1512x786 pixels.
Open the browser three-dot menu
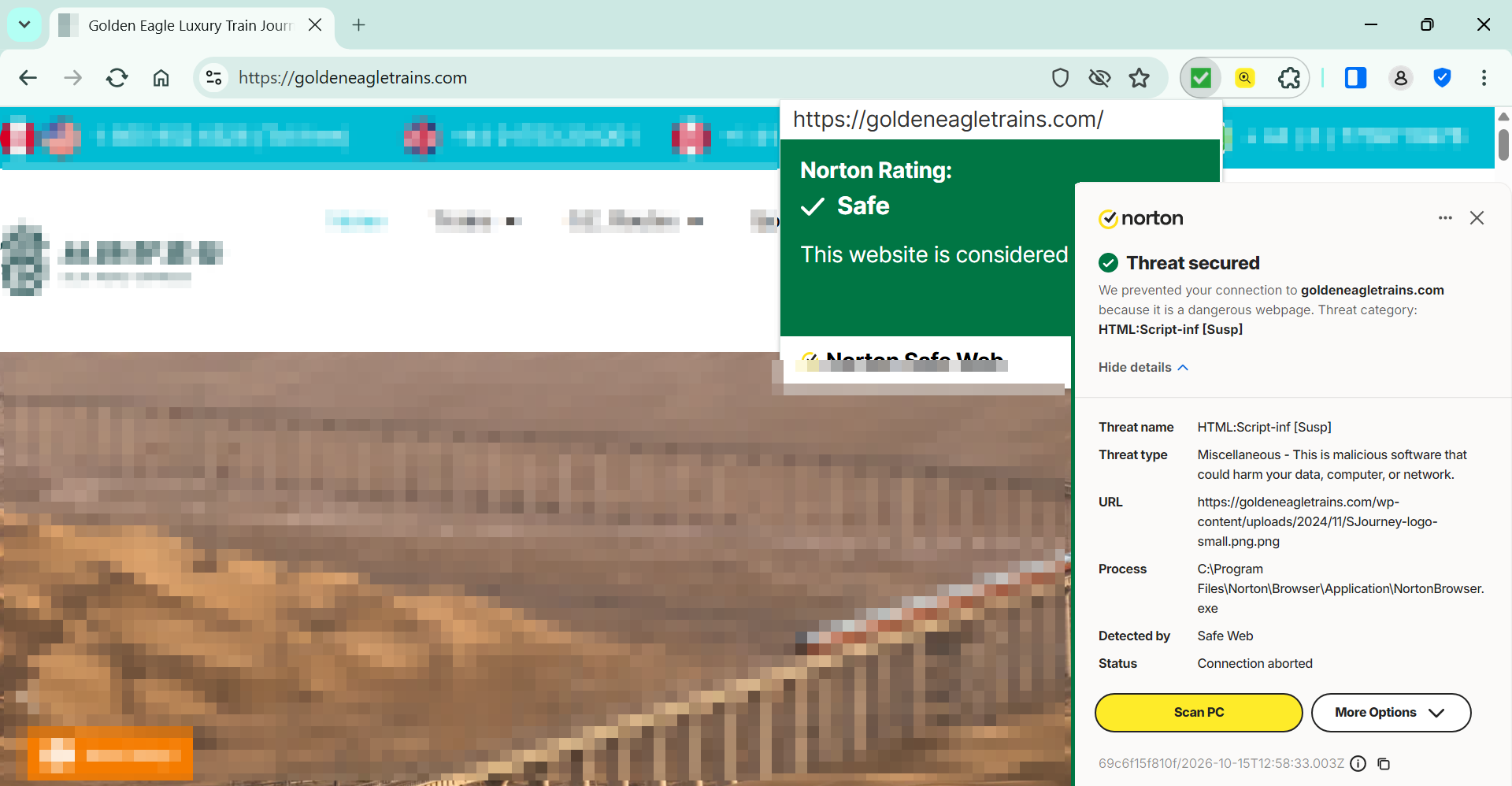[1484, 78]
